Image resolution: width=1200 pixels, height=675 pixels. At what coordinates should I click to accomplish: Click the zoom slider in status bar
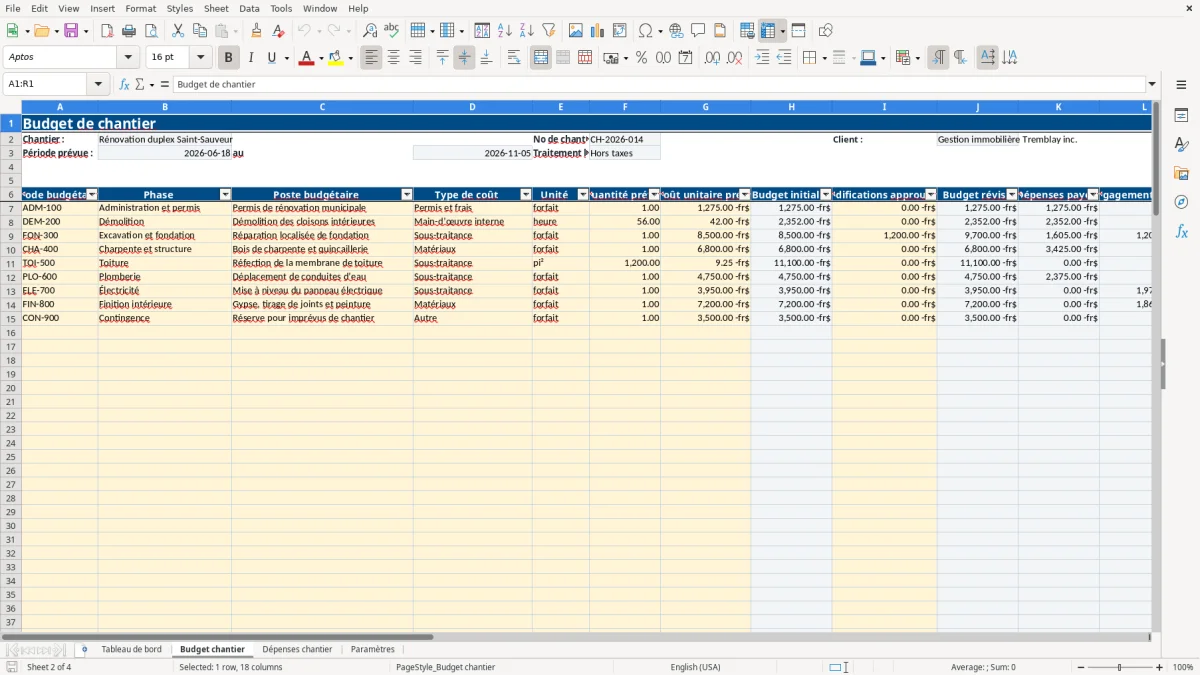point(1120,667)
